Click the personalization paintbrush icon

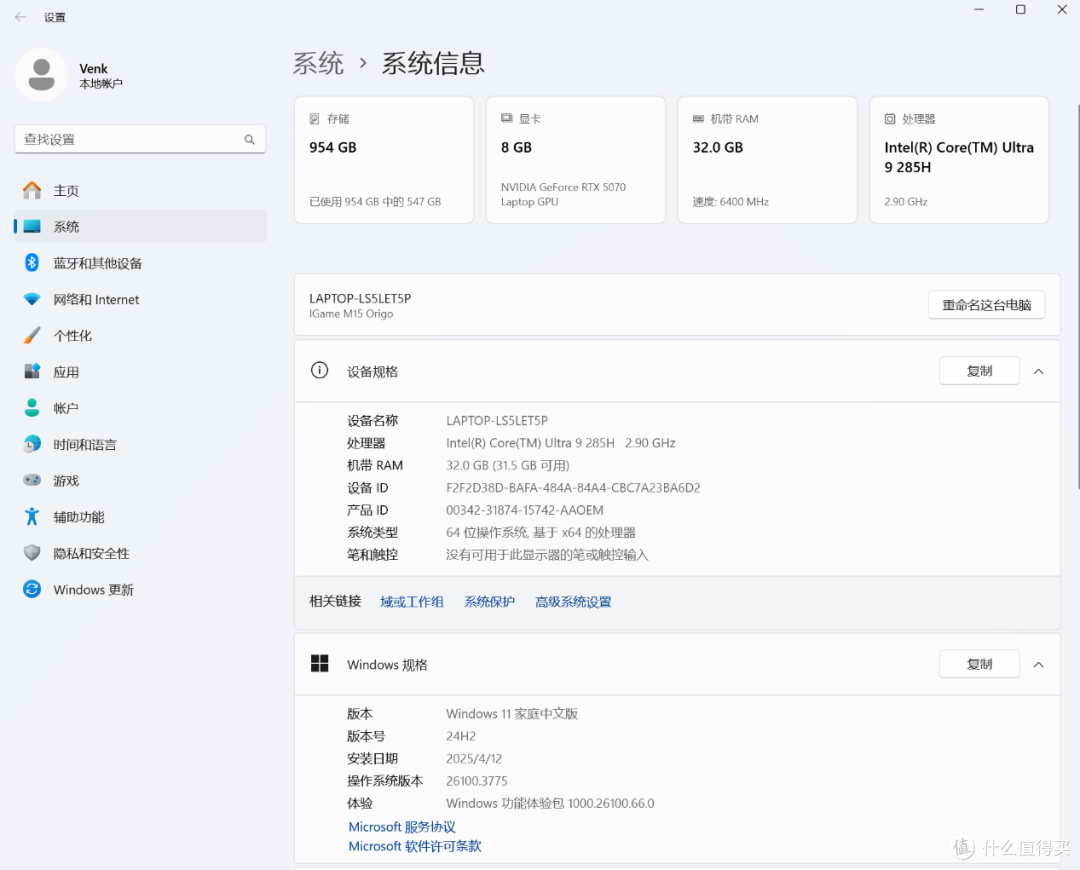(x=32, y=335)
